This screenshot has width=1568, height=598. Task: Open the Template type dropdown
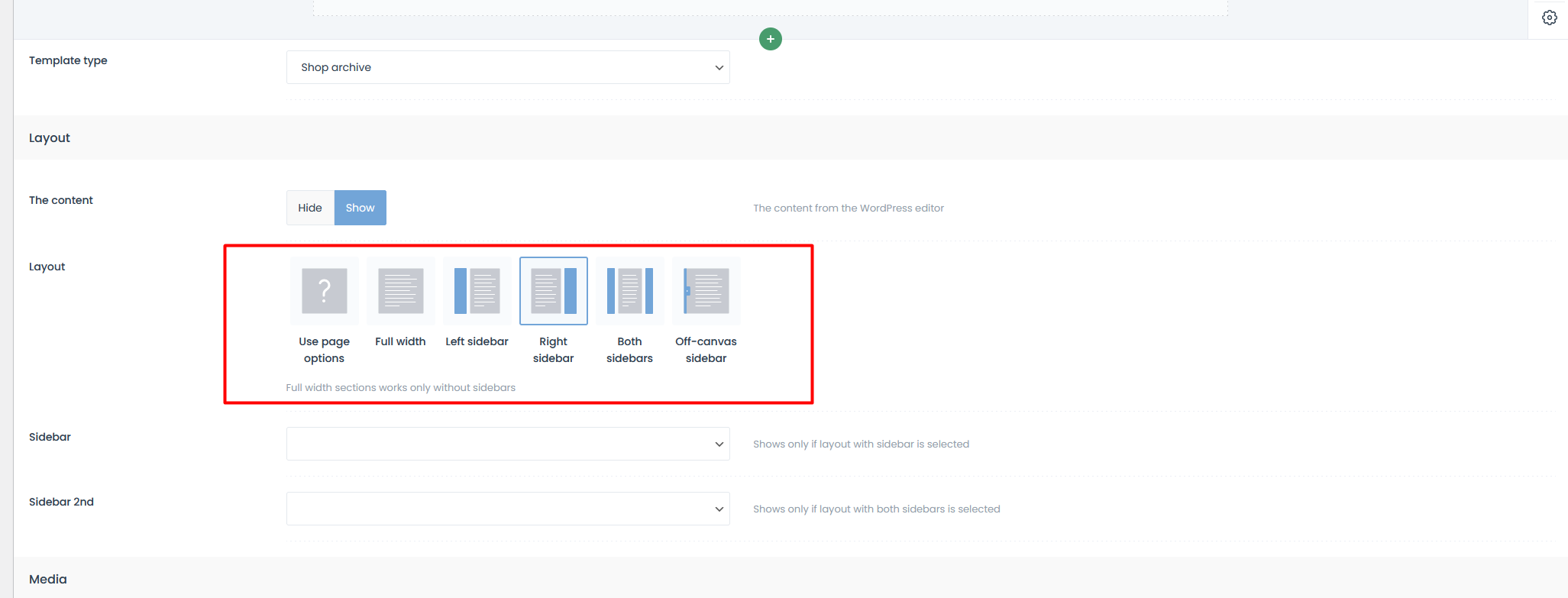point(508,67)
